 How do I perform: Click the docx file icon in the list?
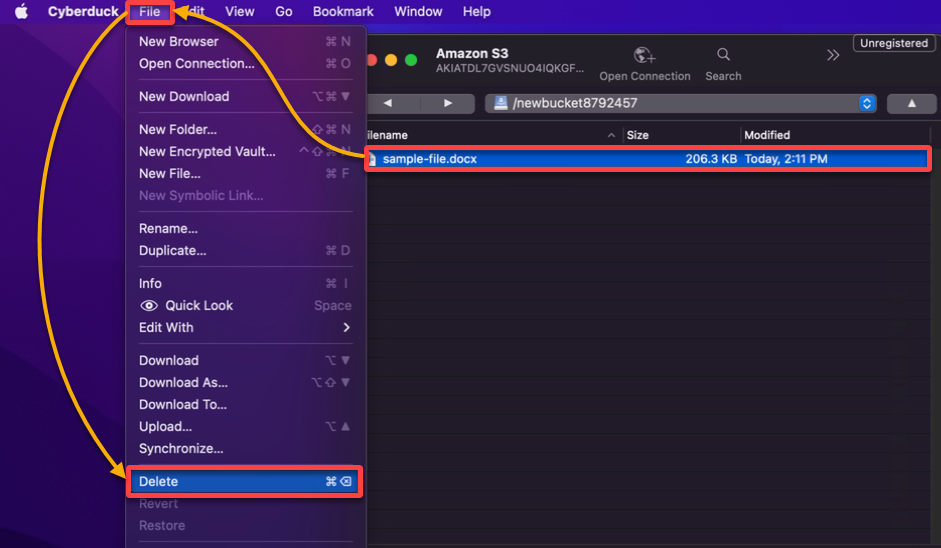(372, 159)
